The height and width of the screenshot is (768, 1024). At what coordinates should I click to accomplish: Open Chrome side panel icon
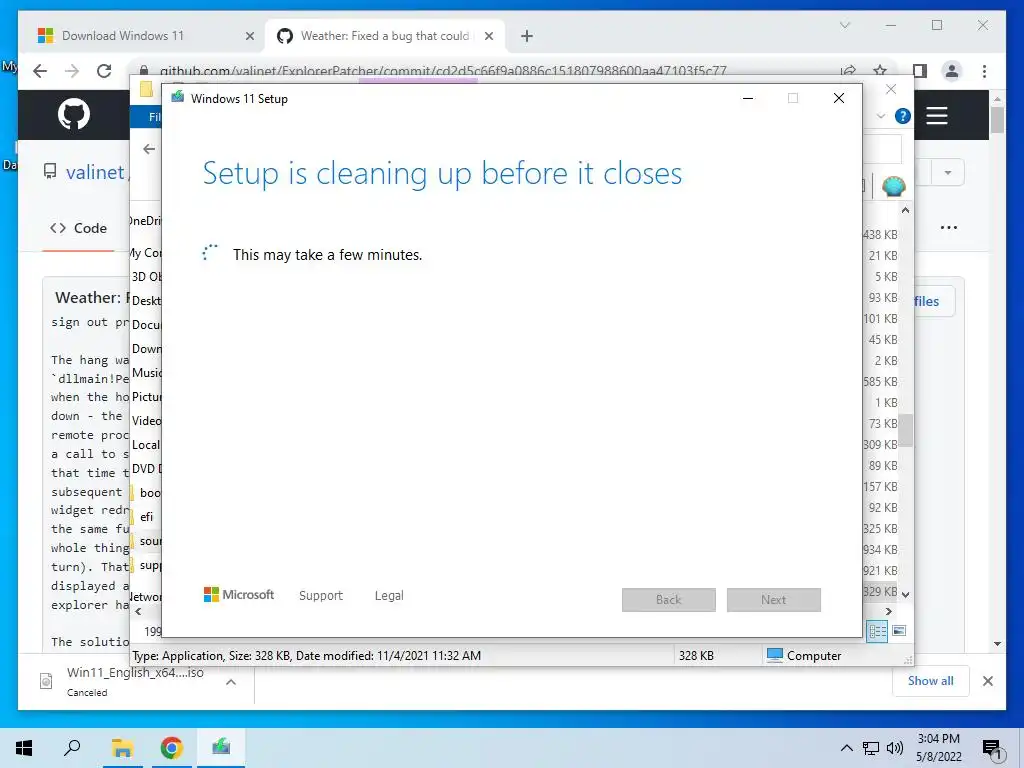(920, 71)
